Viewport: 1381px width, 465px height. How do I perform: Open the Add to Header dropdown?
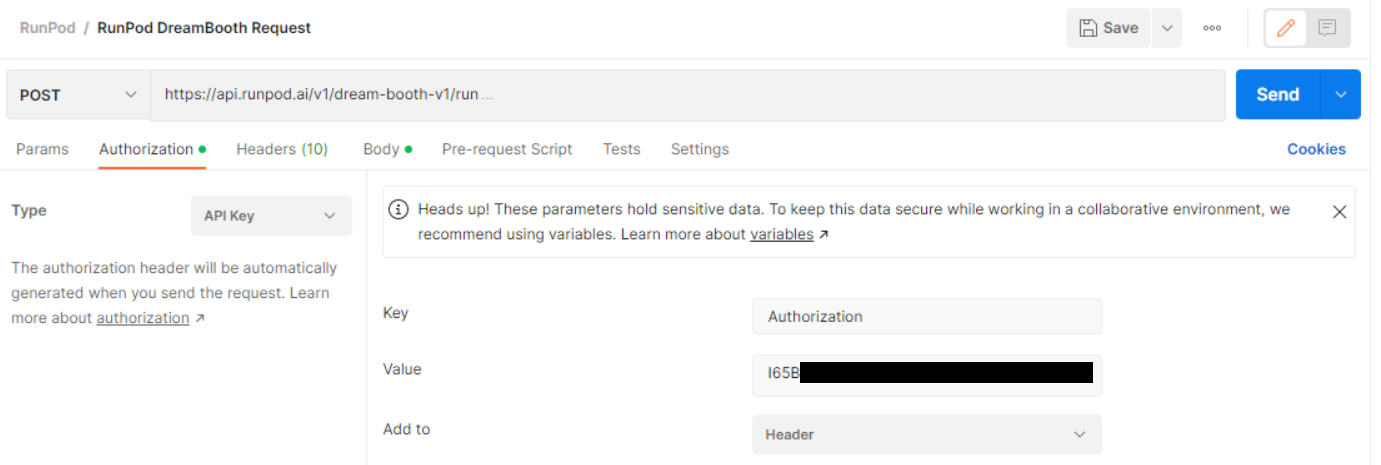click(927, 435)
